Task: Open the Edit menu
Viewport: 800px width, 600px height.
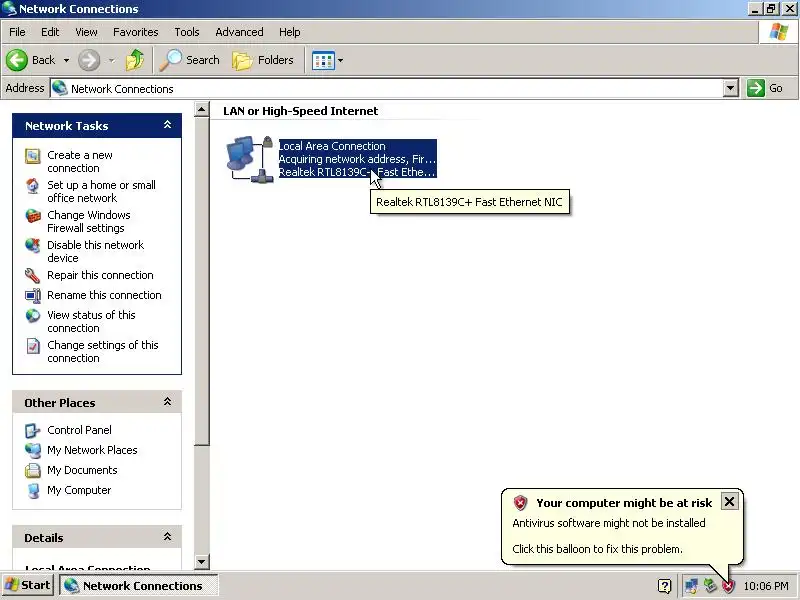Action: 50,32
